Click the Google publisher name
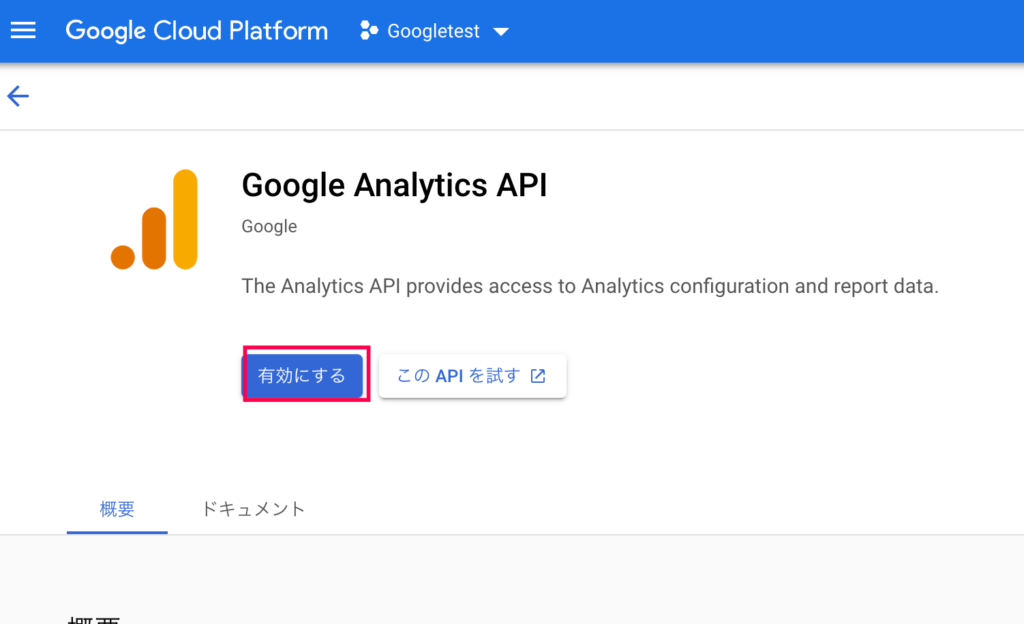The width and height of the screenshot is (1024, 624). pyautogui.click(x=269, y=226)
